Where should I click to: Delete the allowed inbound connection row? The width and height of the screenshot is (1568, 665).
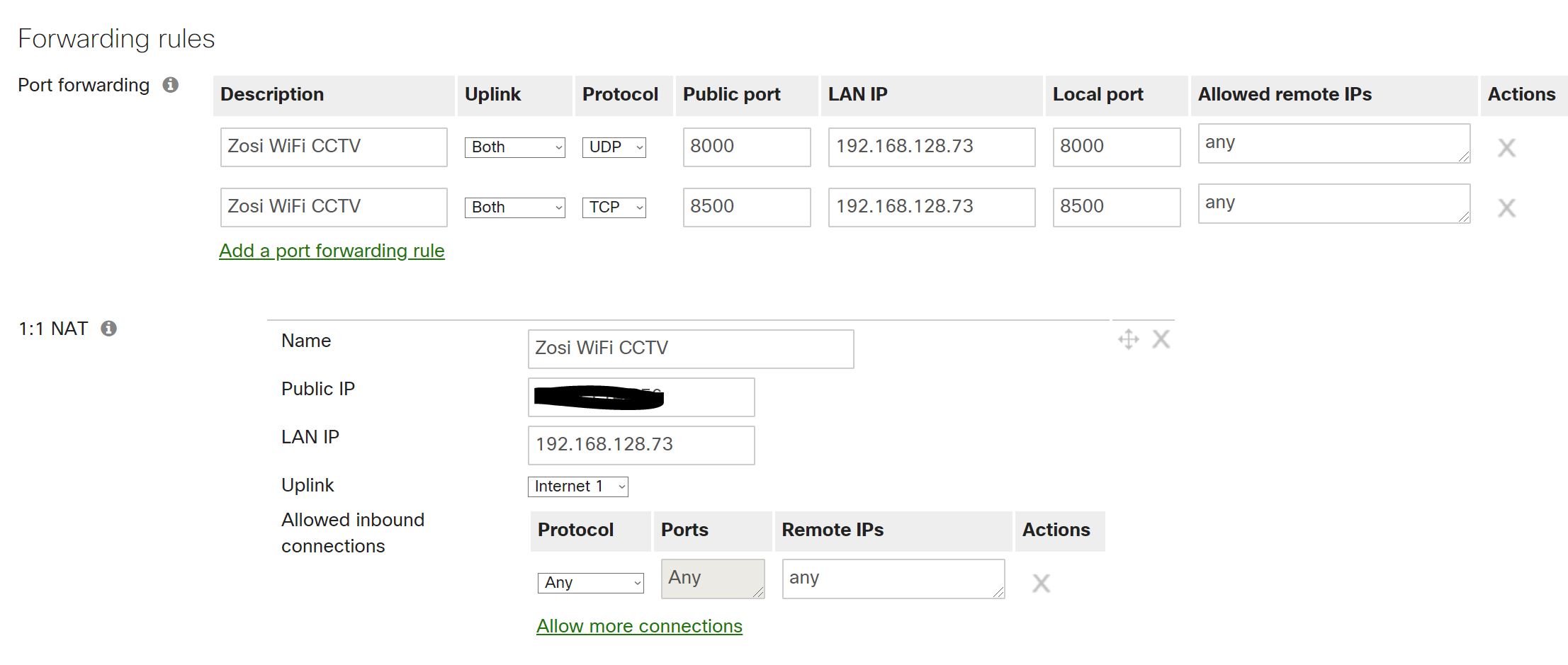1041,583
